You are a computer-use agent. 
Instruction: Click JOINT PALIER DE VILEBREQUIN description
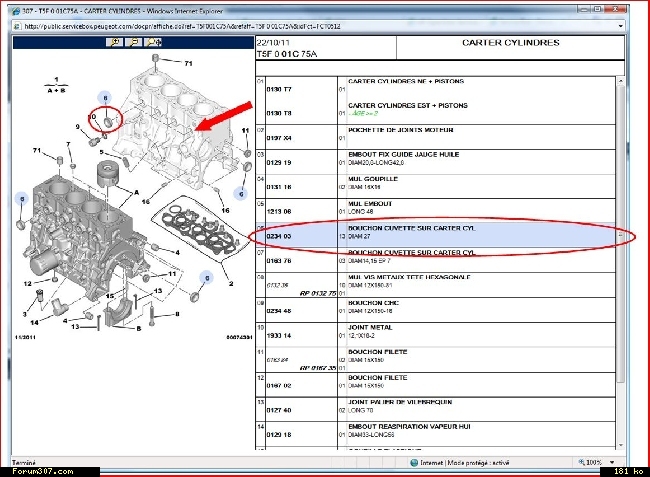click(400, 402)
